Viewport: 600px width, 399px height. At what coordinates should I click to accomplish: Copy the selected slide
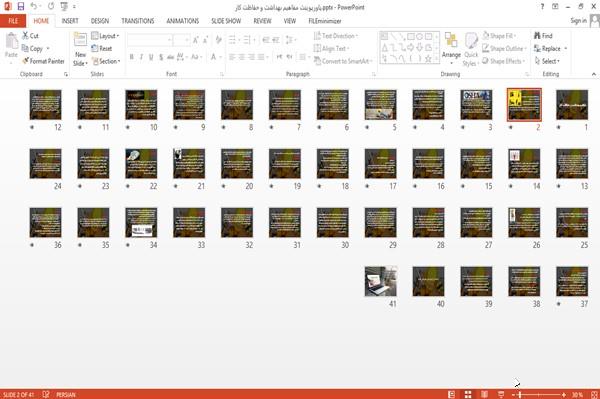coord(32,49)
